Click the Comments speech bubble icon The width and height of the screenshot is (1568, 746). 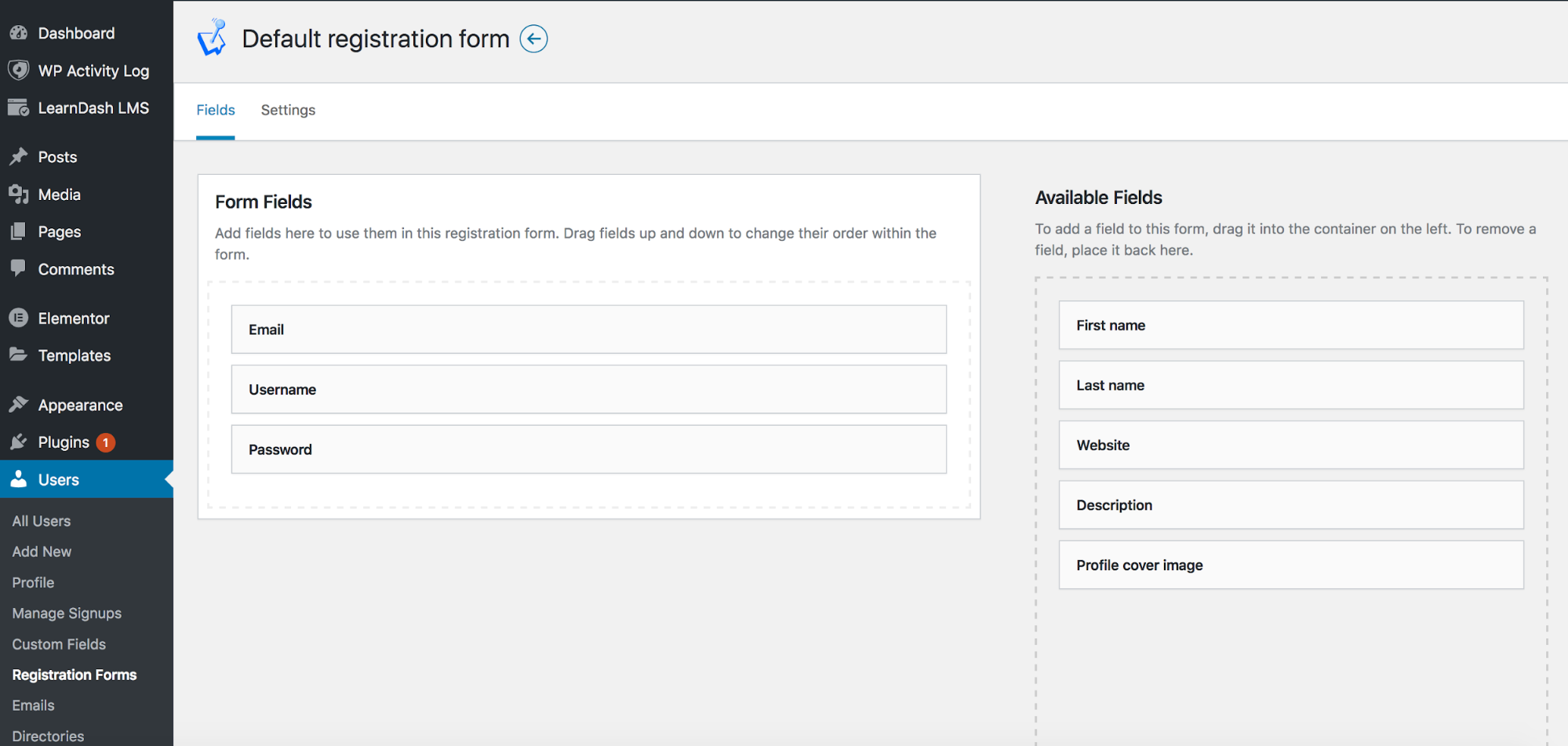(x=19, y=269)
